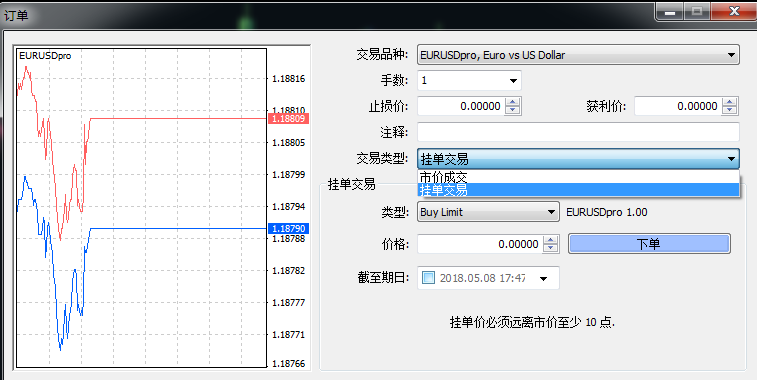Click the 止损价 stop loss input field
This screenshot has height=380, width=757.
pos(461,106)
